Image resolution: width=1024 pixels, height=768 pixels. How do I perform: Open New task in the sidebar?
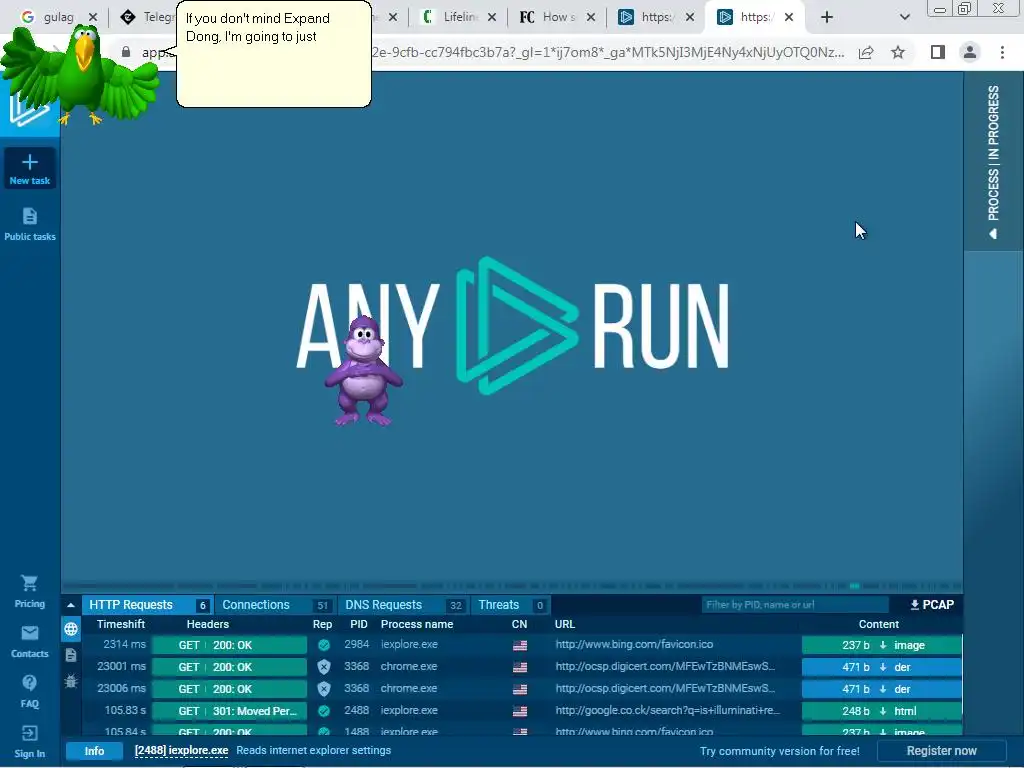(29, 168)
